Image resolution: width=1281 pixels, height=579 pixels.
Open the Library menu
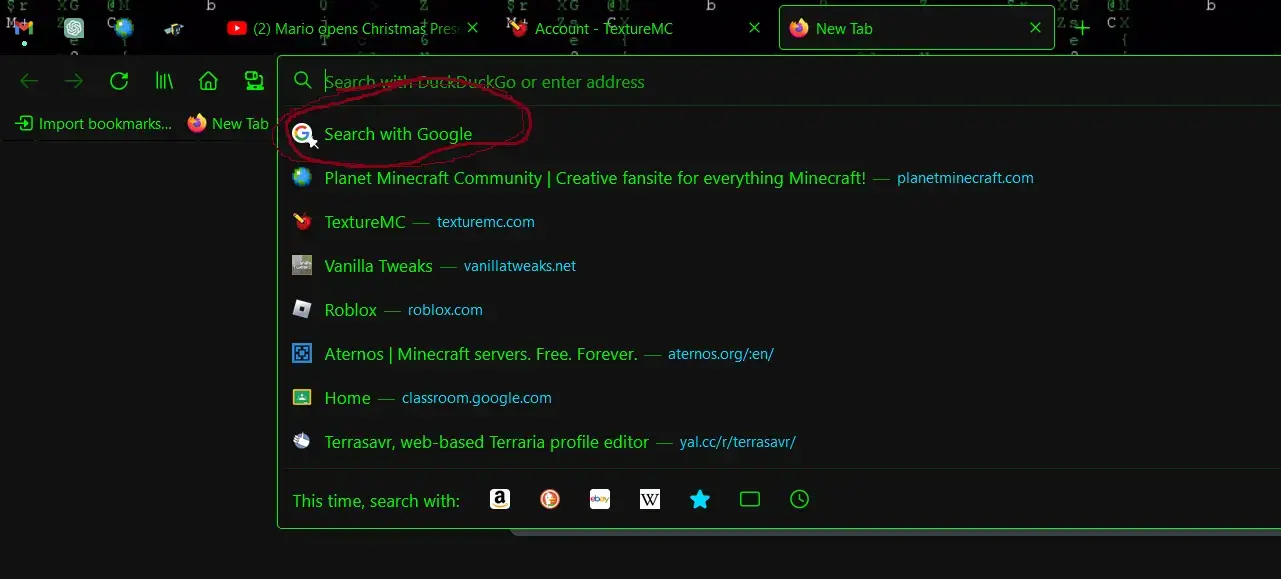[x=164, y=81]
